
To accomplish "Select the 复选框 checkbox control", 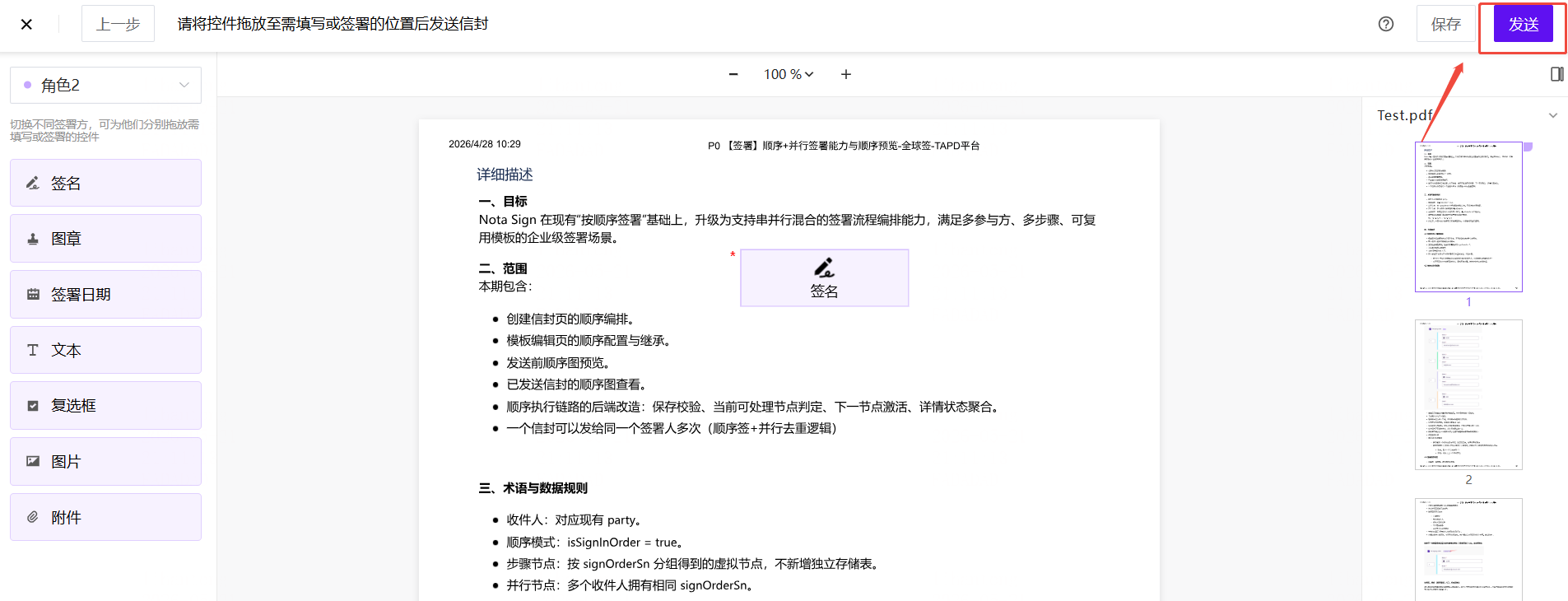I will point(105,406).
